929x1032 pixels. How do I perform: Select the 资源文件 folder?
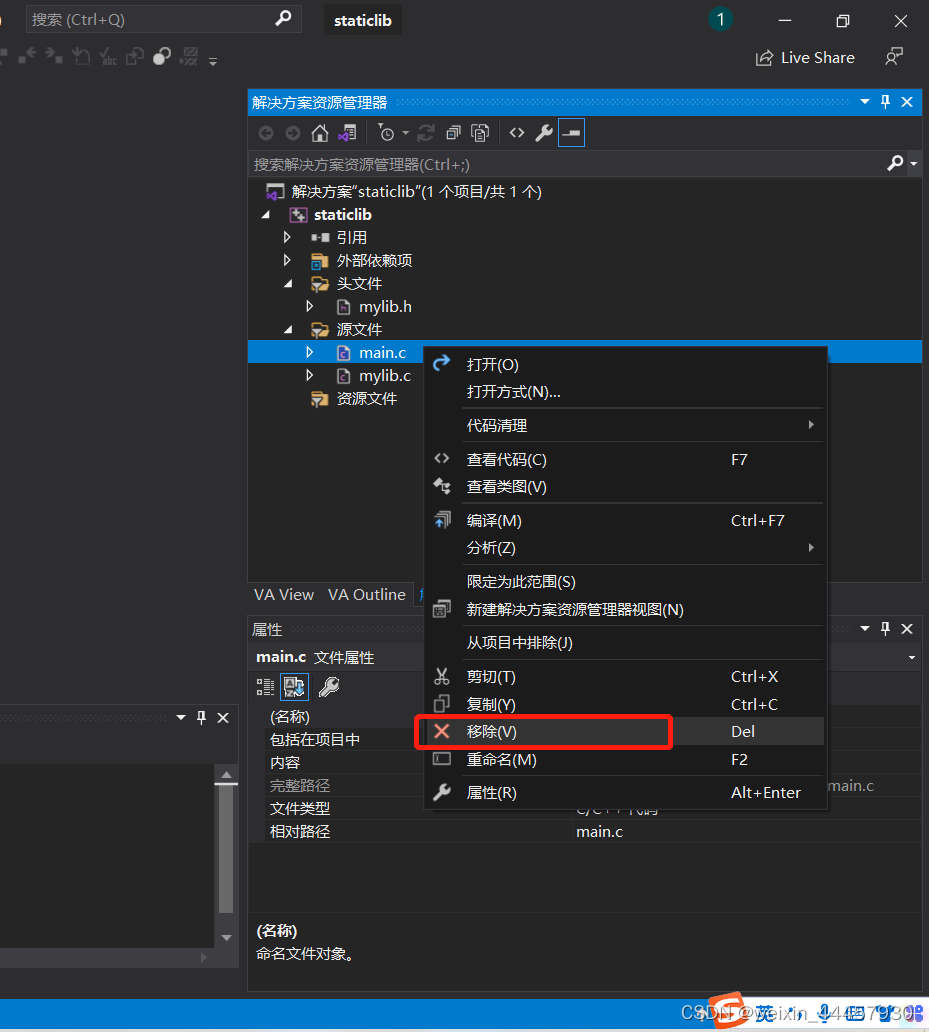366,399
